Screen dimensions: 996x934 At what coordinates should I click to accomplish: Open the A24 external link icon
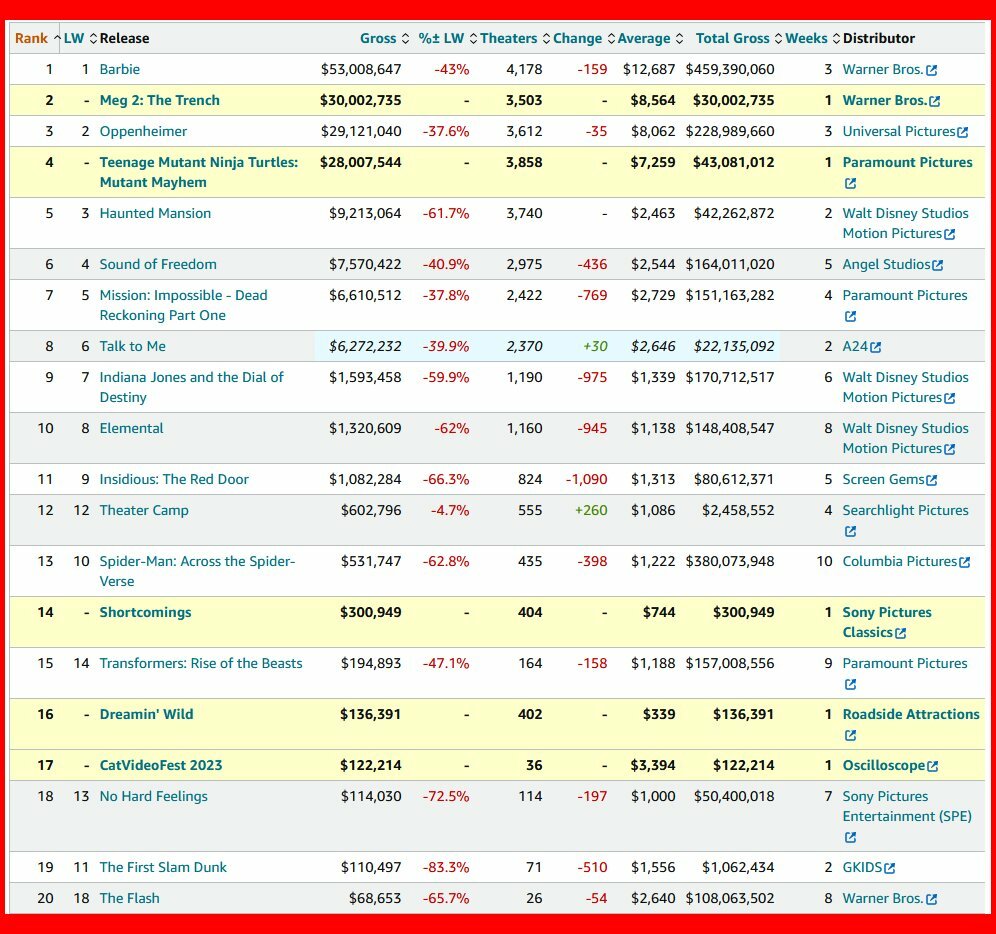tap(876, 347)
